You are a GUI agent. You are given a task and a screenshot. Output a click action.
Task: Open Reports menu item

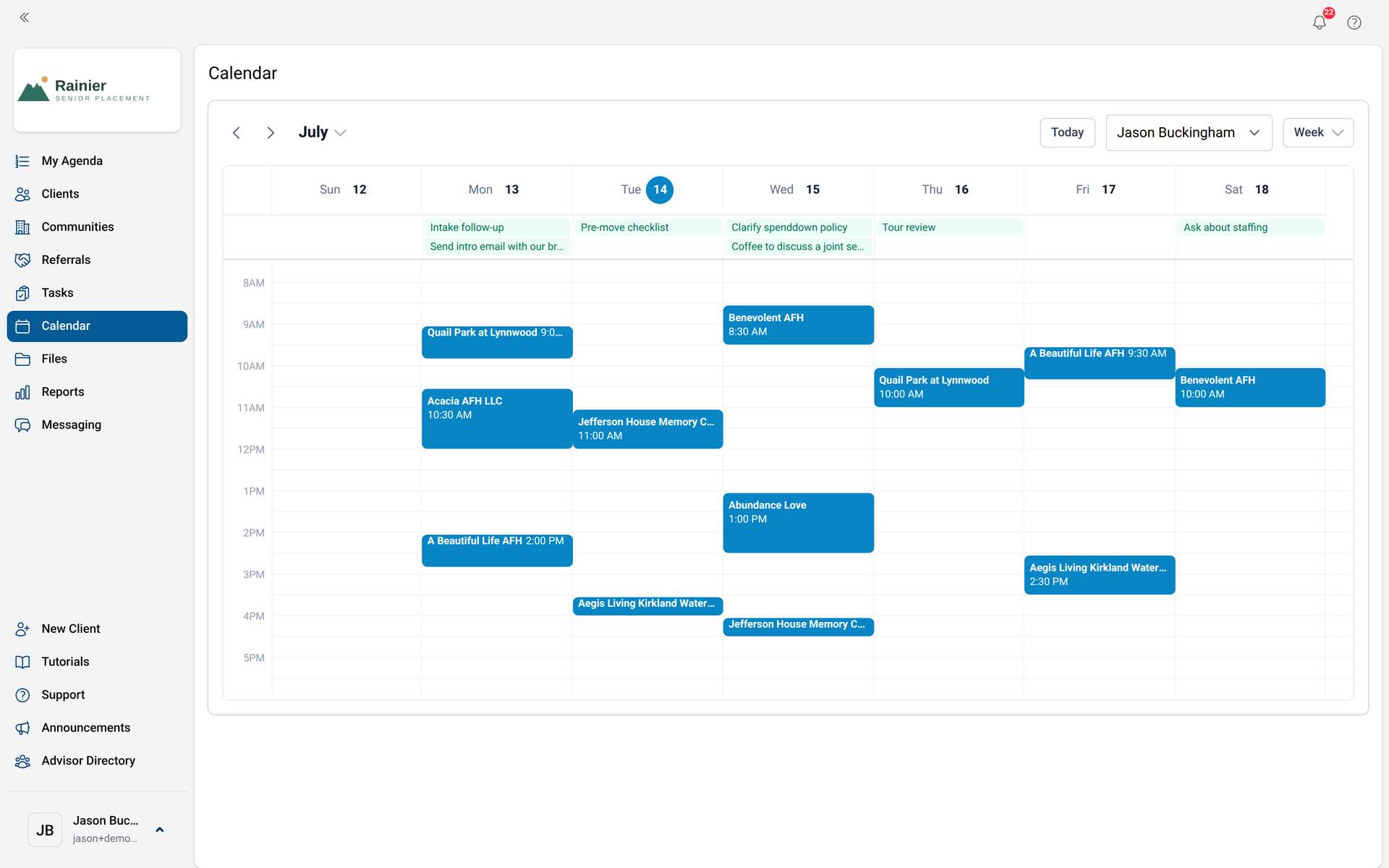(x=97, y=392)
